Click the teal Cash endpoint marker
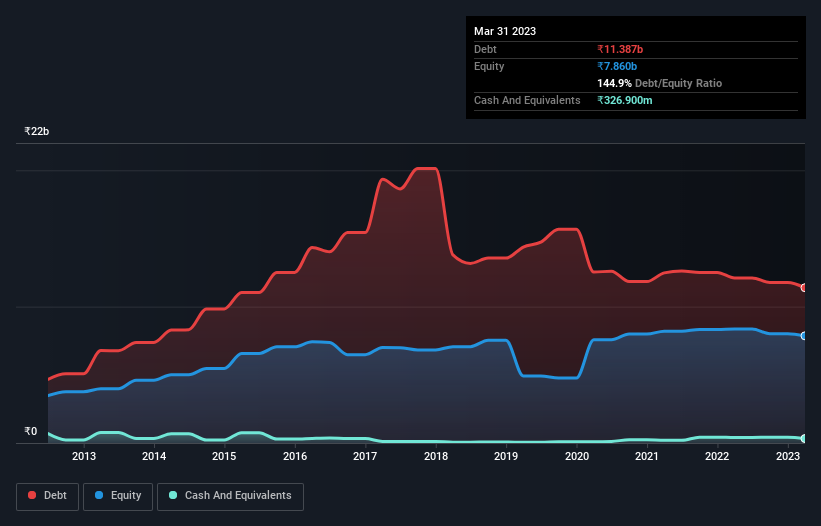 804,439
